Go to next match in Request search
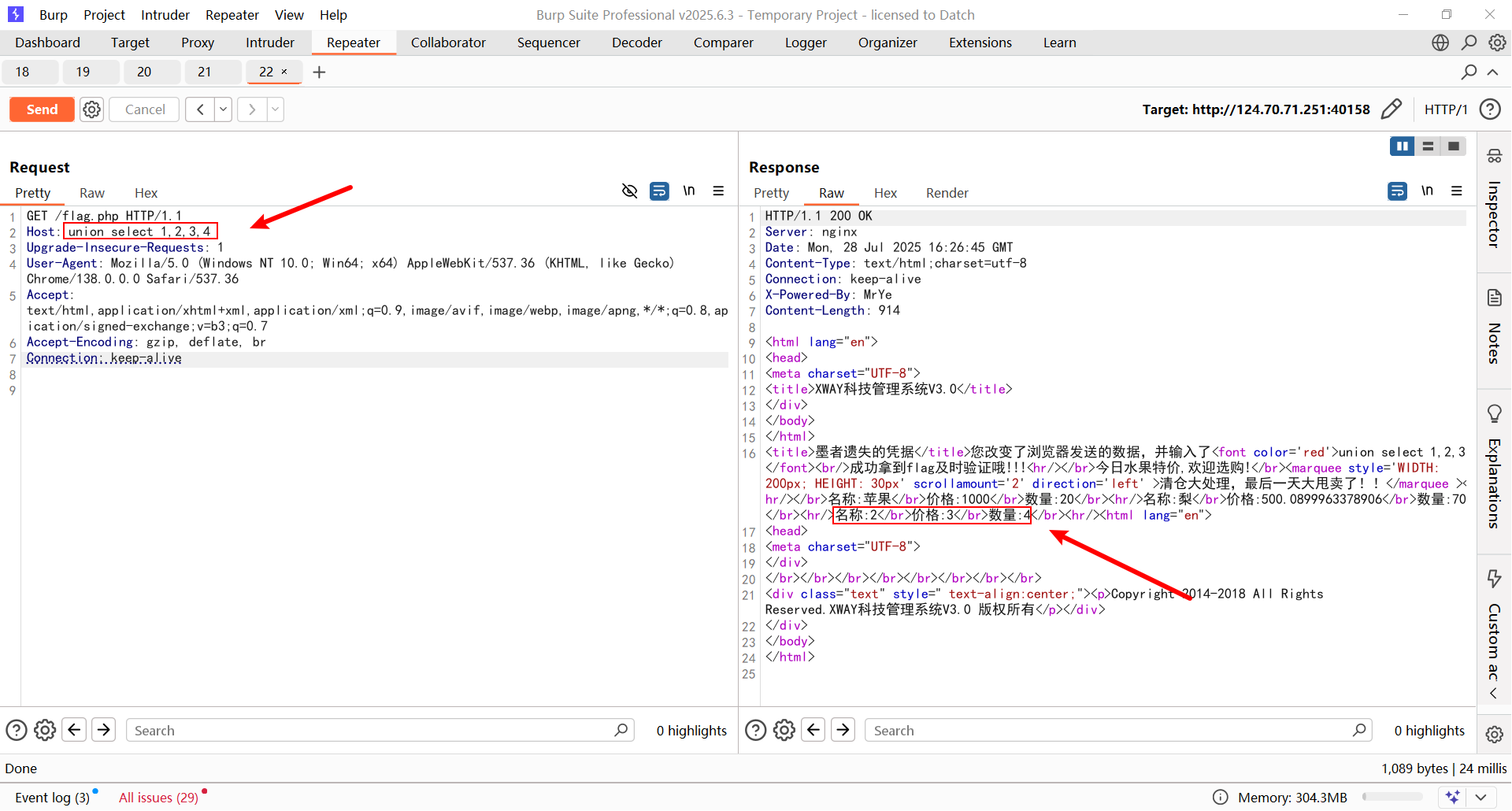Image resolution: width=1512 pixels, height=811 pixels. (103, 730)
